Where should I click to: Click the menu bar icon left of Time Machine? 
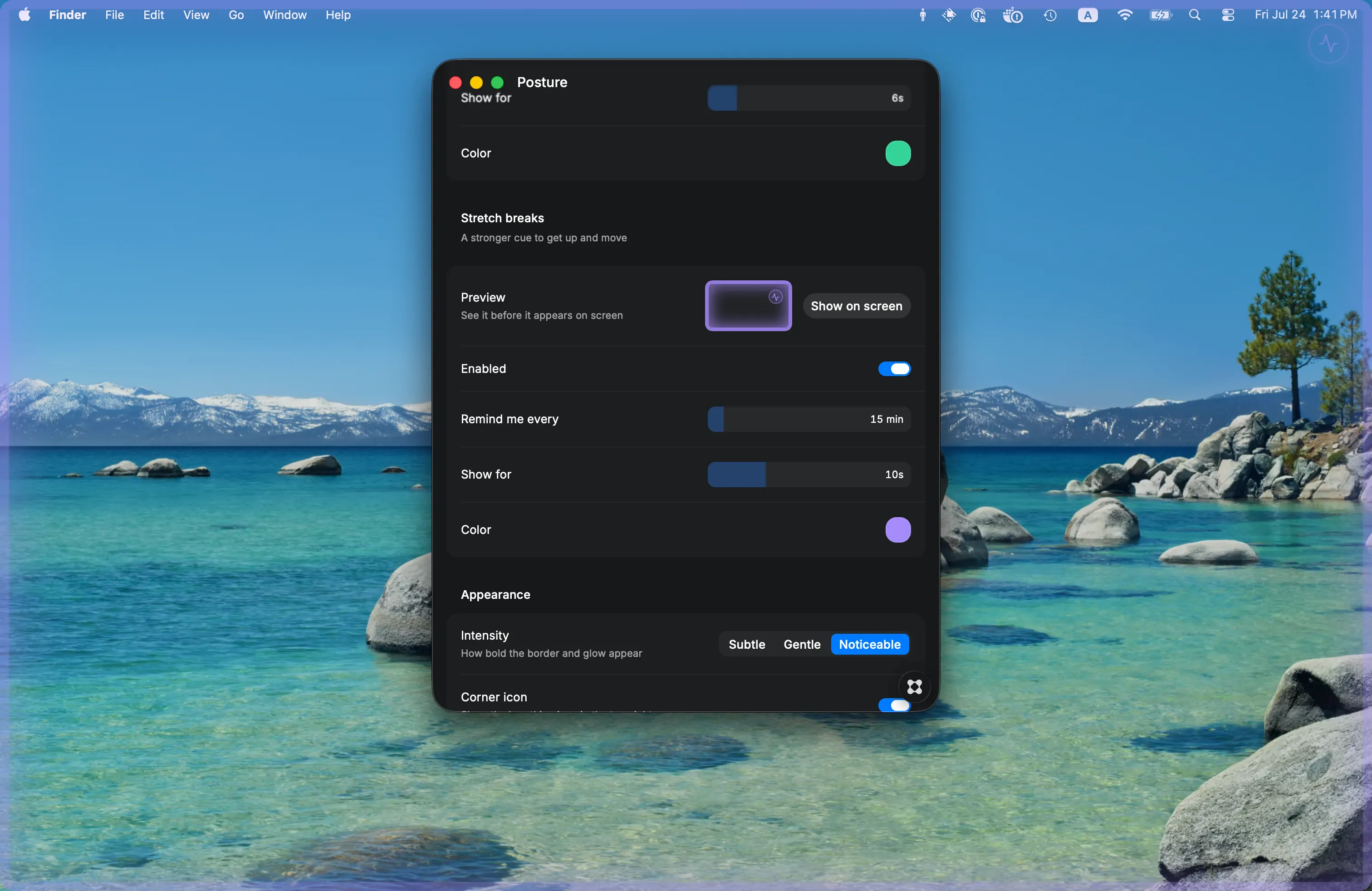click(x=1012, y=15)
